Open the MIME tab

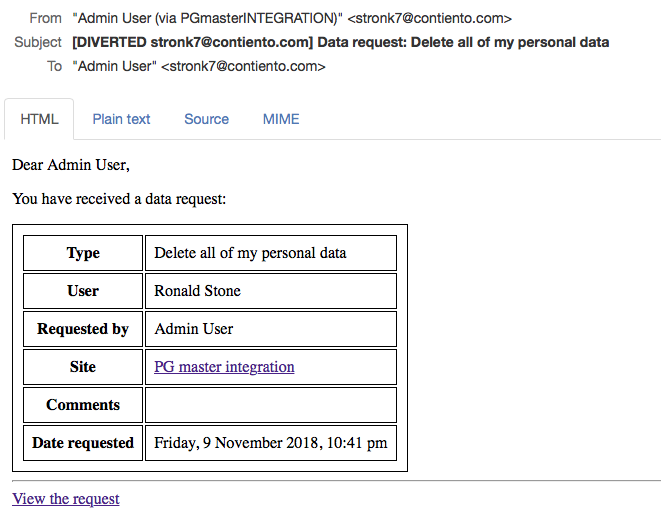pyautogui.click(x=281, y=119)
